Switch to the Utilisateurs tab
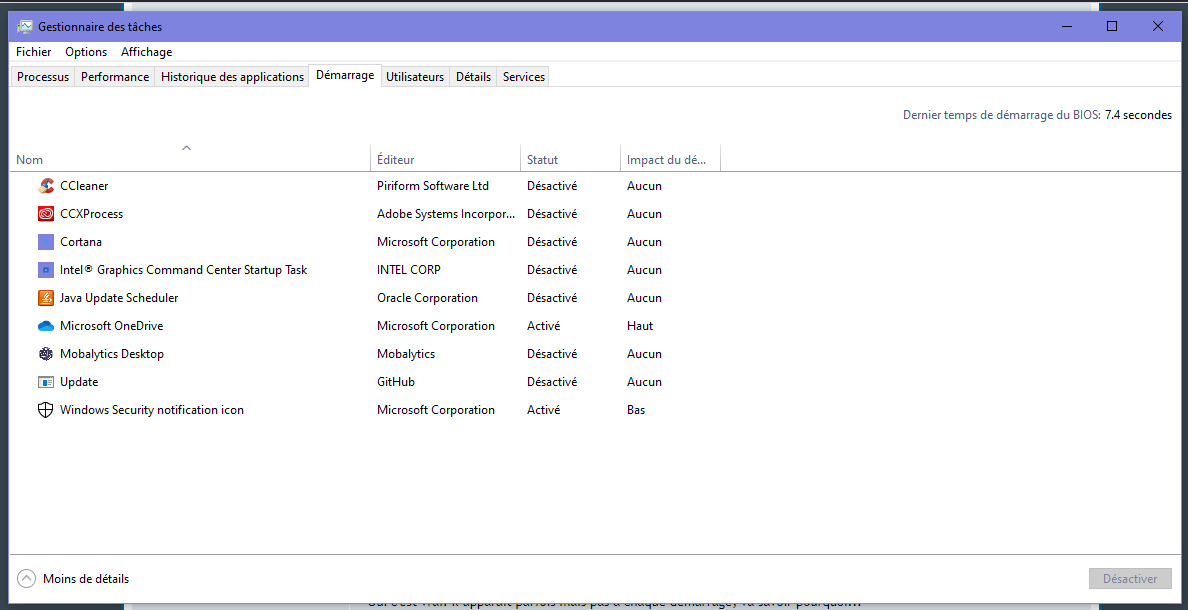 (415, 77)
